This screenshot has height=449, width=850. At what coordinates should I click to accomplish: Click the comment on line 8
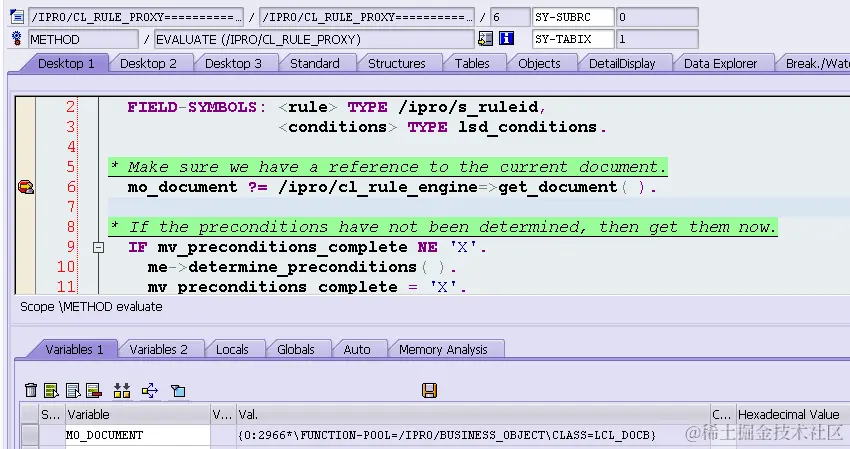click(443, 227)
